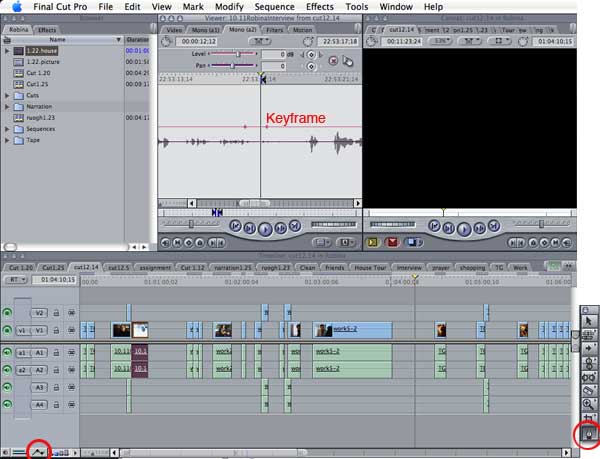Click the Level keyframe diamond button
600x459 pixels.
[311, 55]
